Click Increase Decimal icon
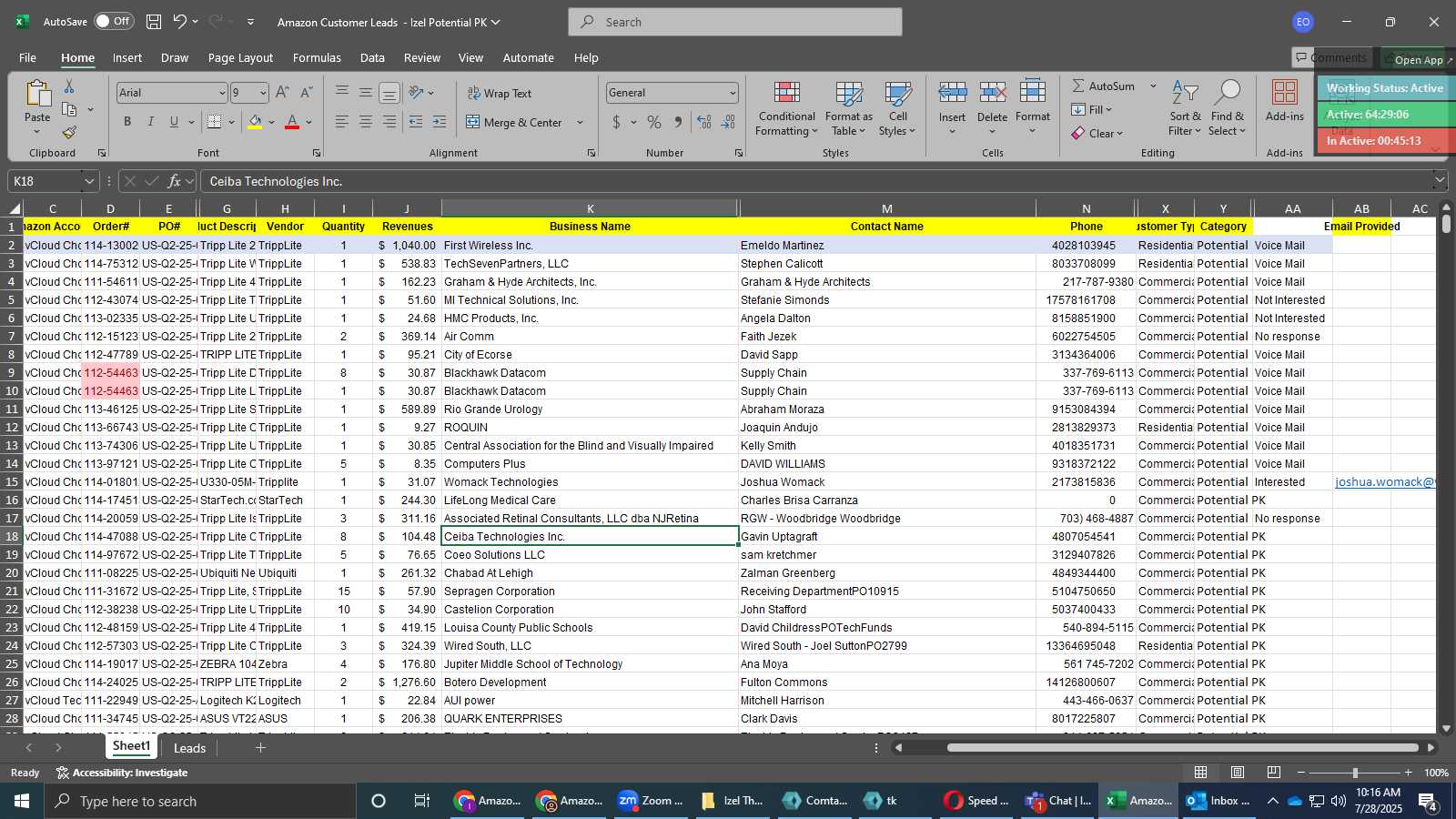The image size is (1456, 819). [704, 122]
